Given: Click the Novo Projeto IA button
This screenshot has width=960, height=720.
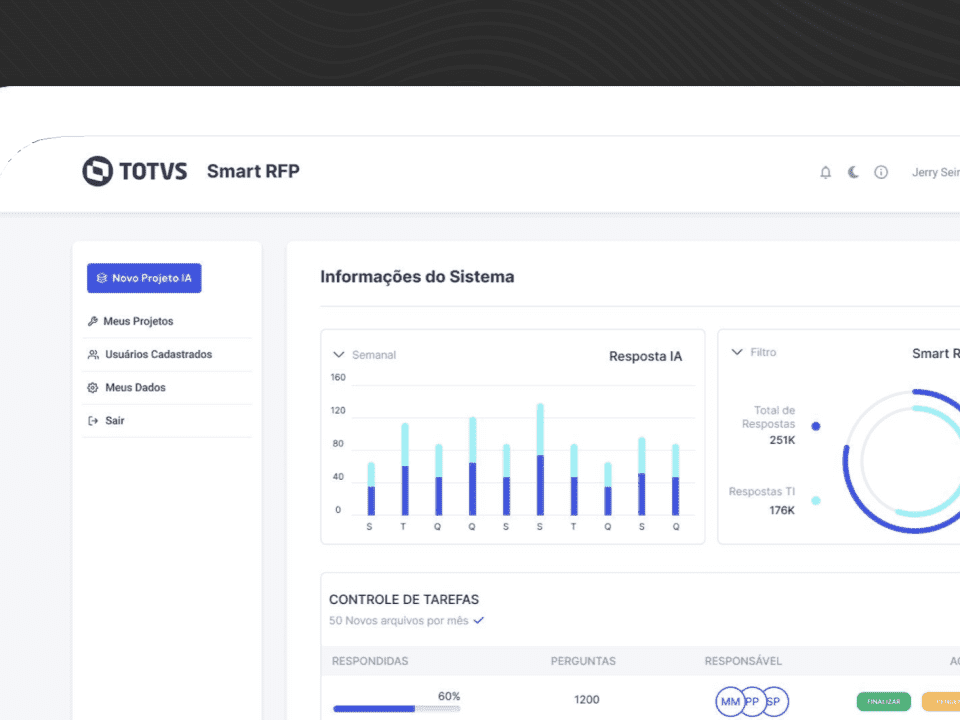Looking at the screenshot, I should point(144,278).
